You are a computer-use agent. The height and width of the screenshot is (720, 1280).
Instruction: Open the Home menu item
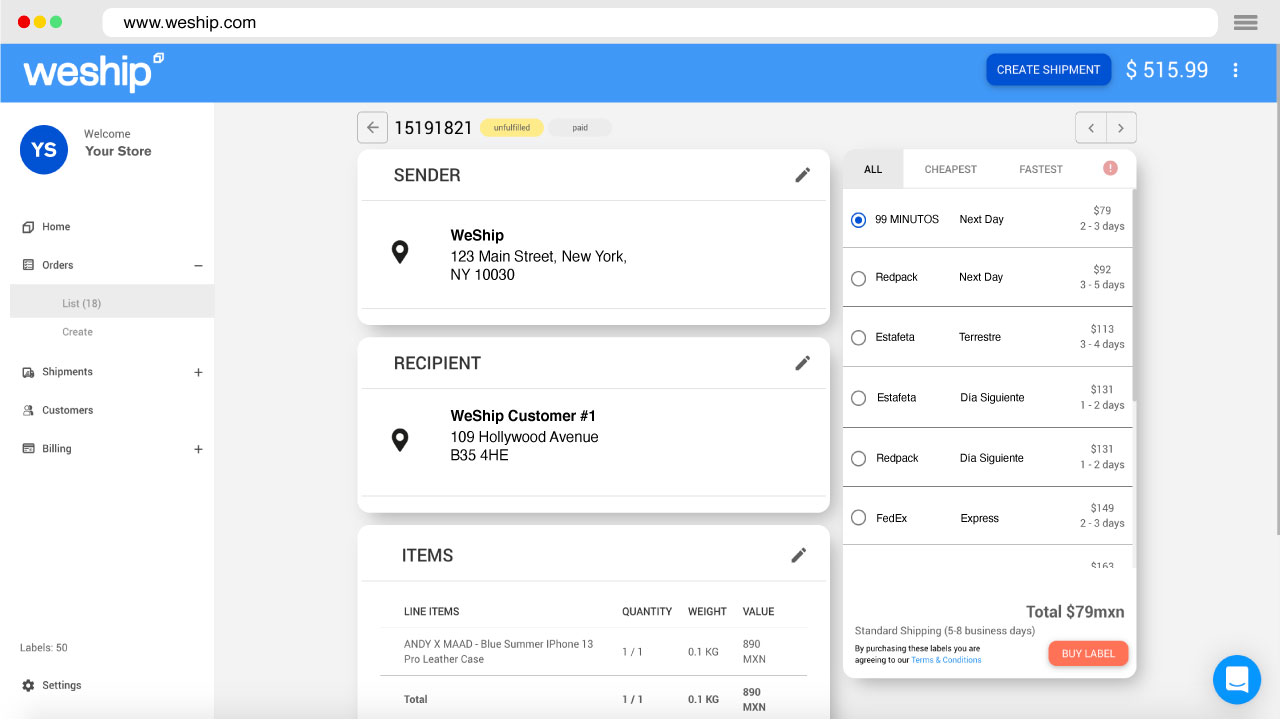[56, 227]
